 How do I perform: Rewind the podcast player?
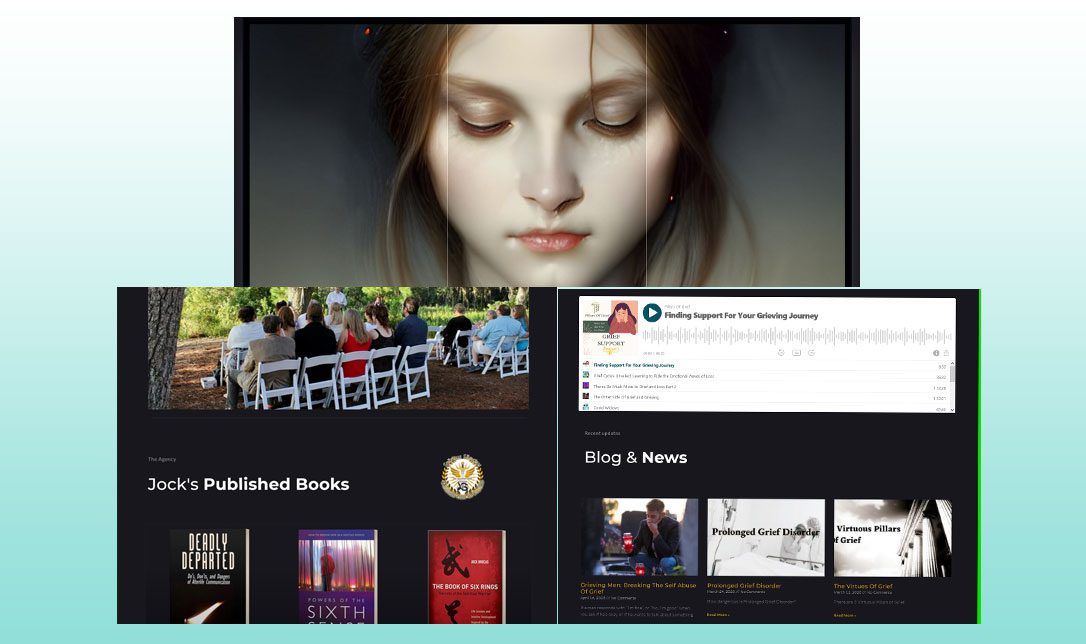point(781,353)
